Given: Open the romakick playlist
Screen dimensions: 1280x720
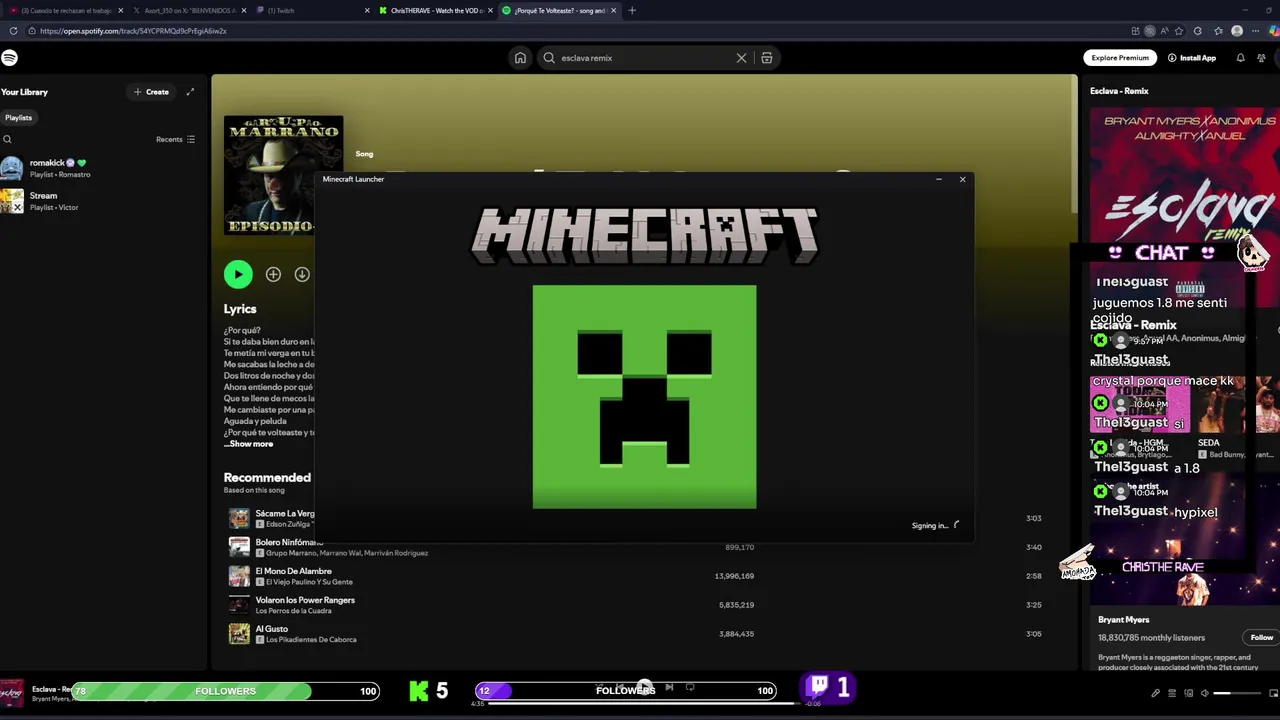Looking at the screenshot, I should (100, 168).
